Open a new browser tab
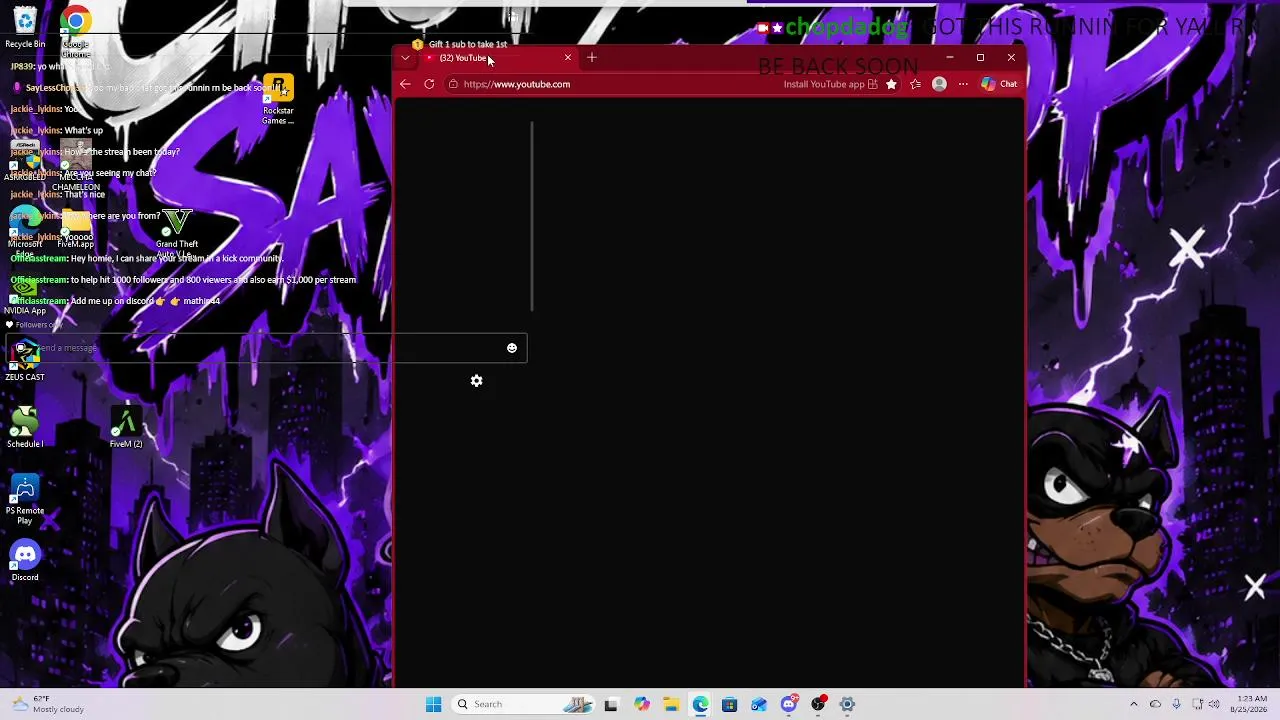 tap(592, 58)
